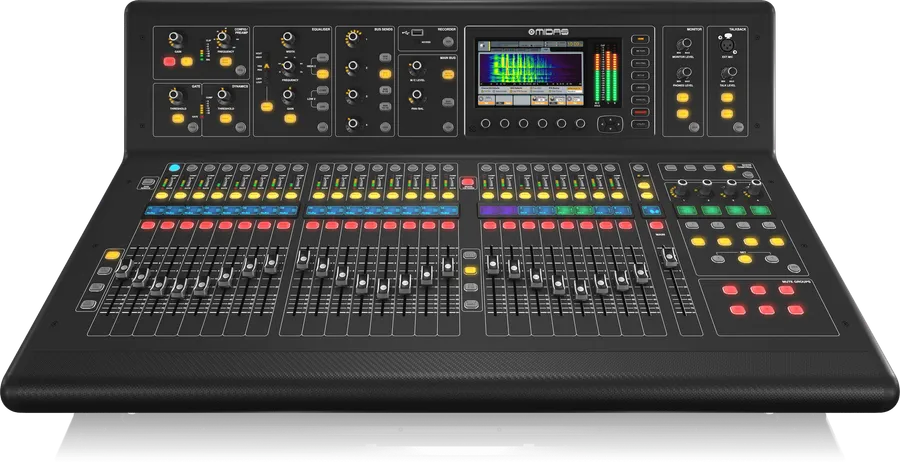Toggle the red 48V button under preamp Gain

click(169, 61)
